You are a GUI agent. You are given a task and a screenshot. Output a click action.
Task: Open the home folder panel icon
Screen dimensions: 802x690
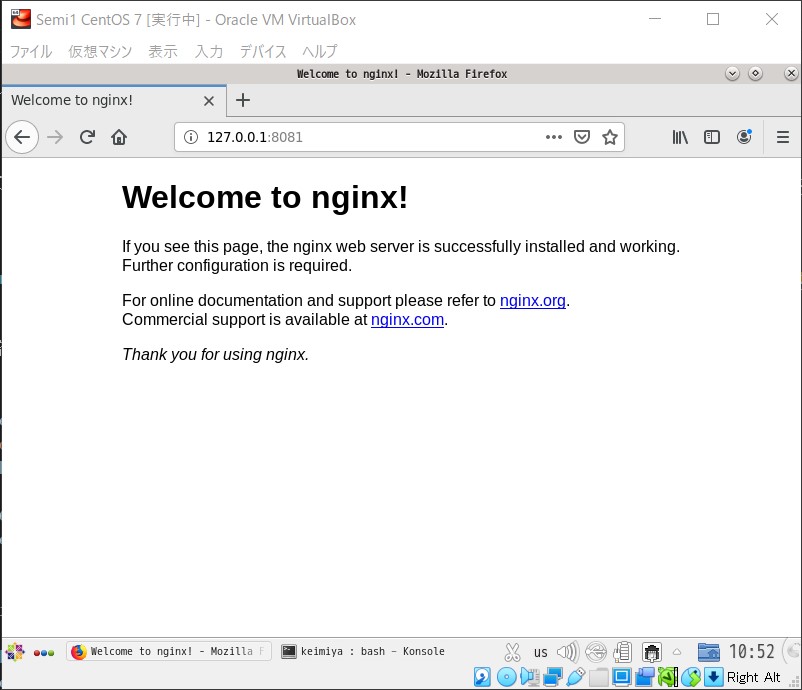(x=708, y=652)
